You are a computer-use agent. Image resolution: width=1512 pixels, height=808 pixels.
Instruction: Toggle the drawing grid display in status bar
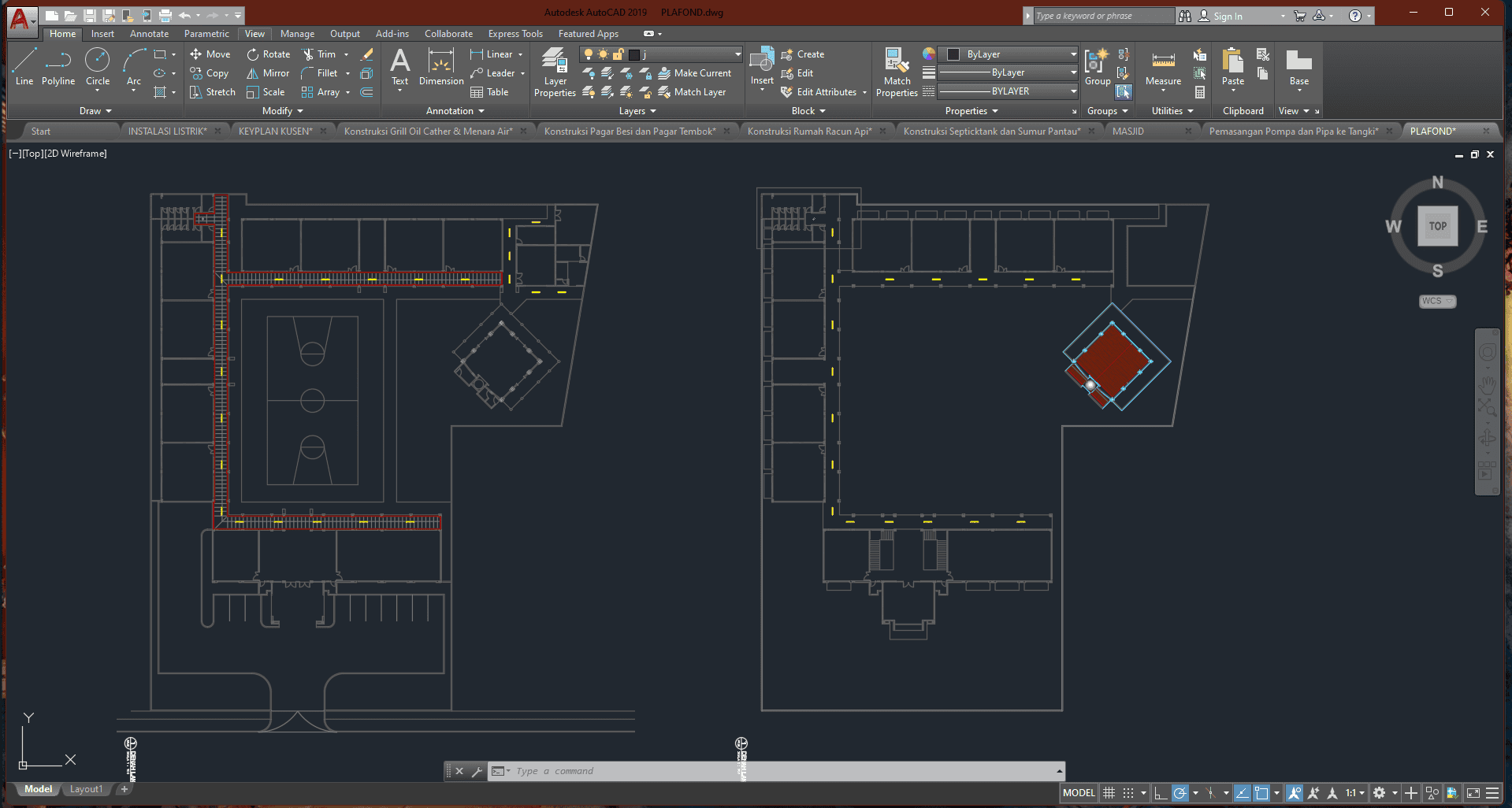1109,793
